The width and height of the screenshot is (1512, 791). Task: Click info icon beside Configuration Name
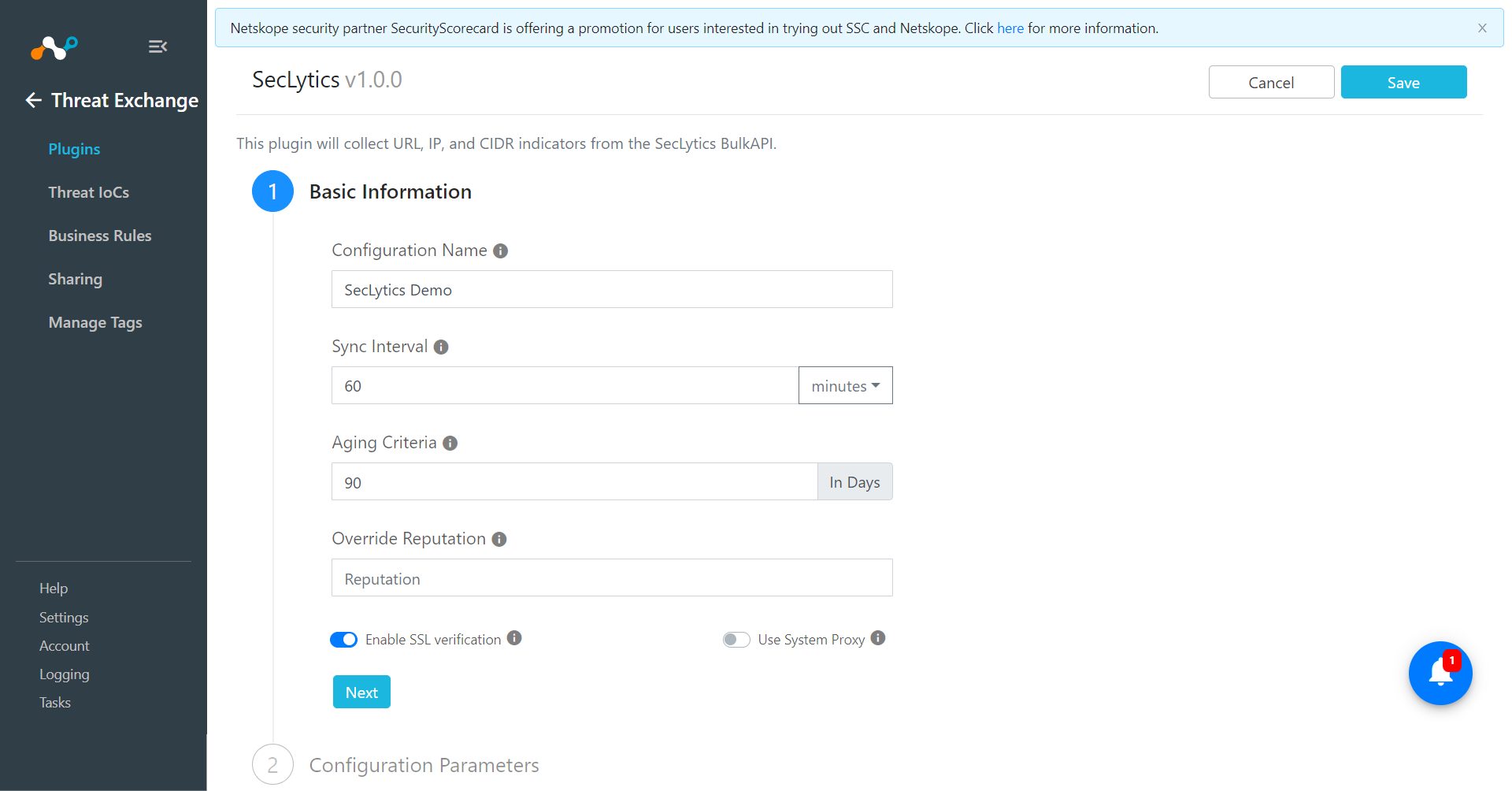coord(500,251)
